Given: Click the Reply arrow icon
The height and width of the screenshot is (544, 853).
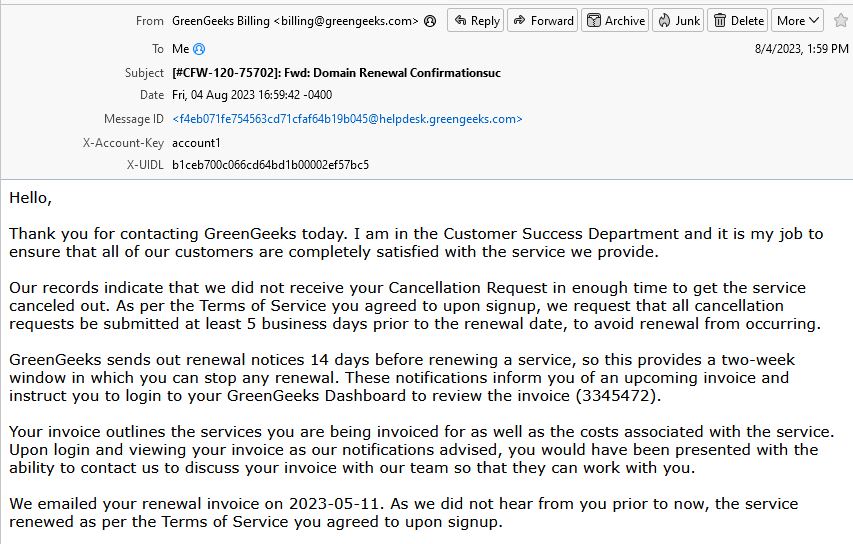Looking at the screenshot, I should (460, 21).
